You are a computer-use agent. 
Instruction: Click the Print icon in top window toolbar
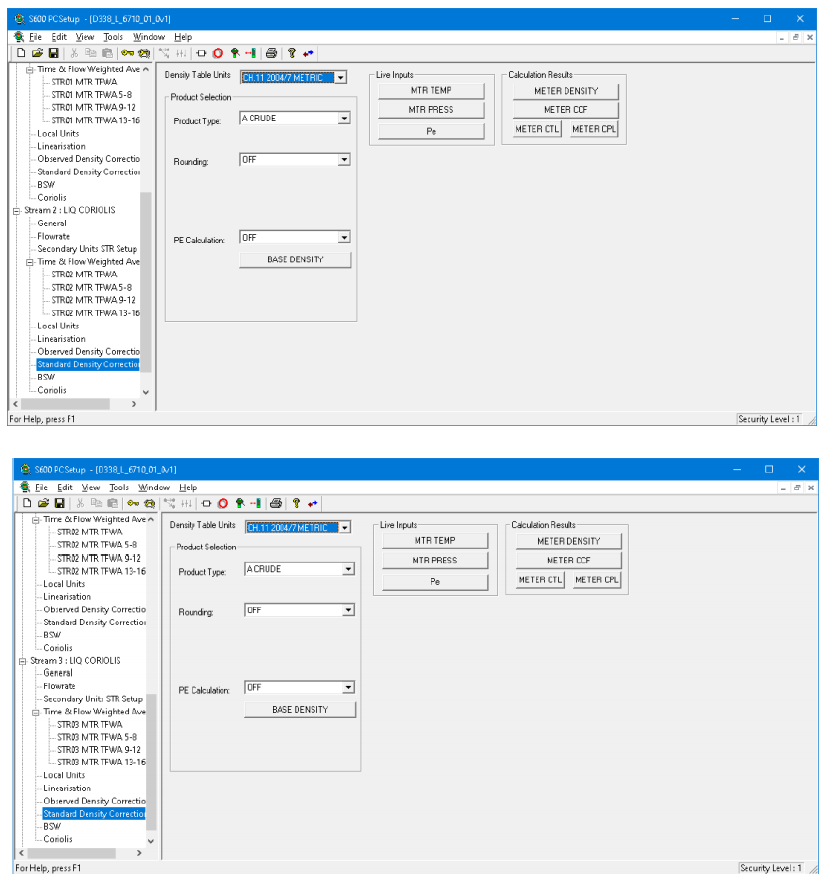tap(271, 53)
